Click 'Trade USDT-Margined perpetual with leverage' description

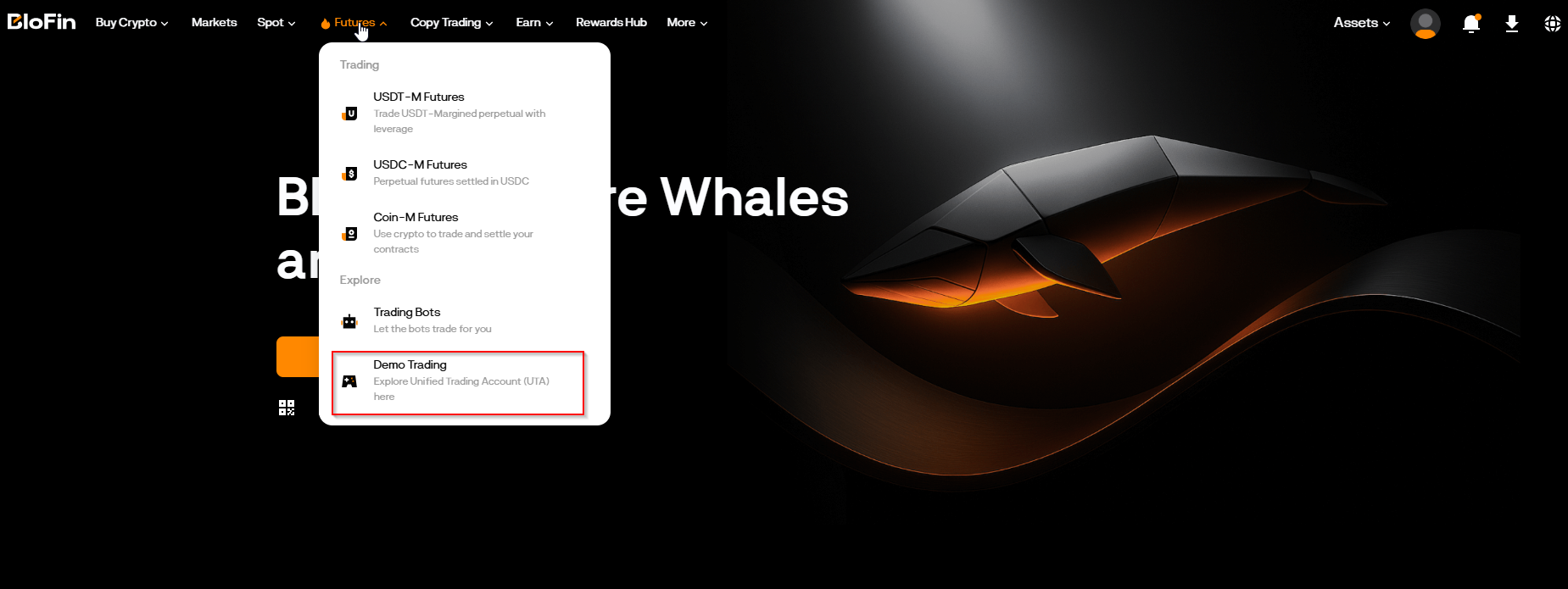pyautogui.click(x=460, y=121)
